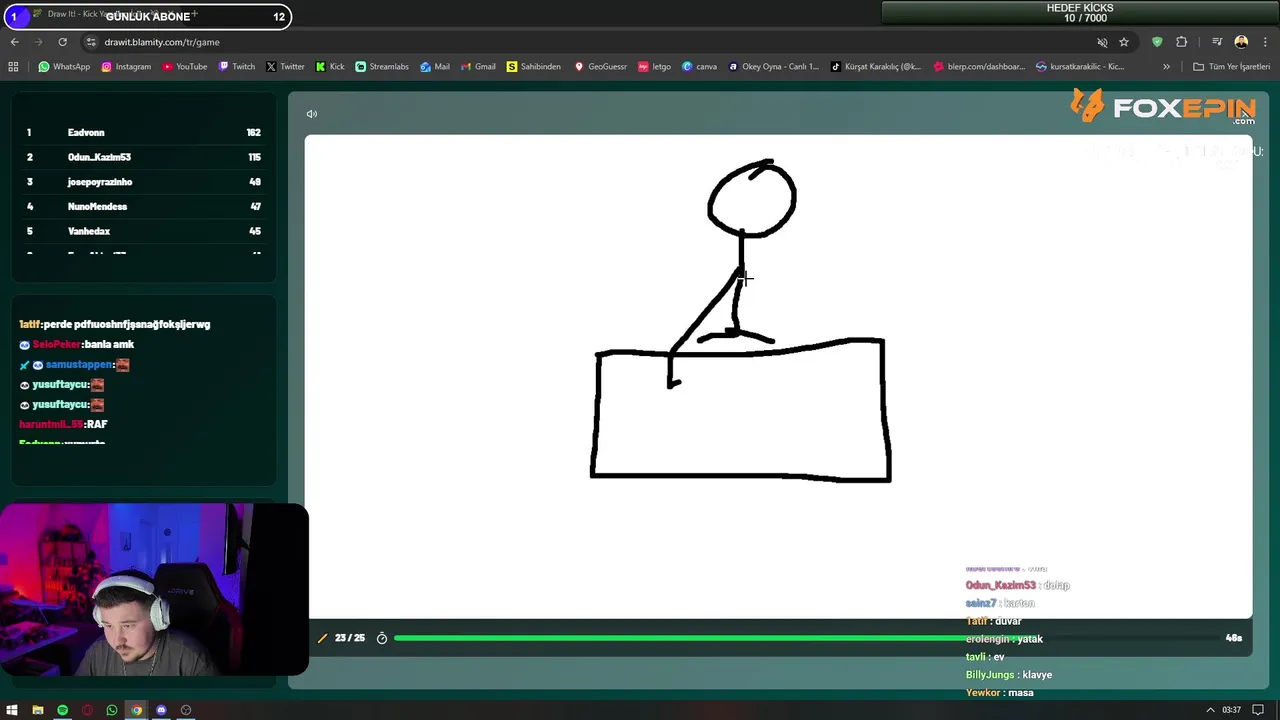
Task: Reload the drawit.blamity.com page
Action: [x=62, y=42]
